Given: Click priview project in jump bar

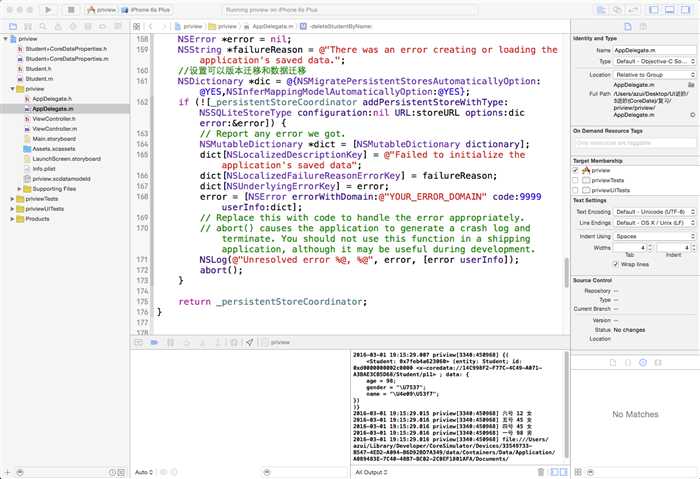Looking at the screenshot, I should [189, 27].
